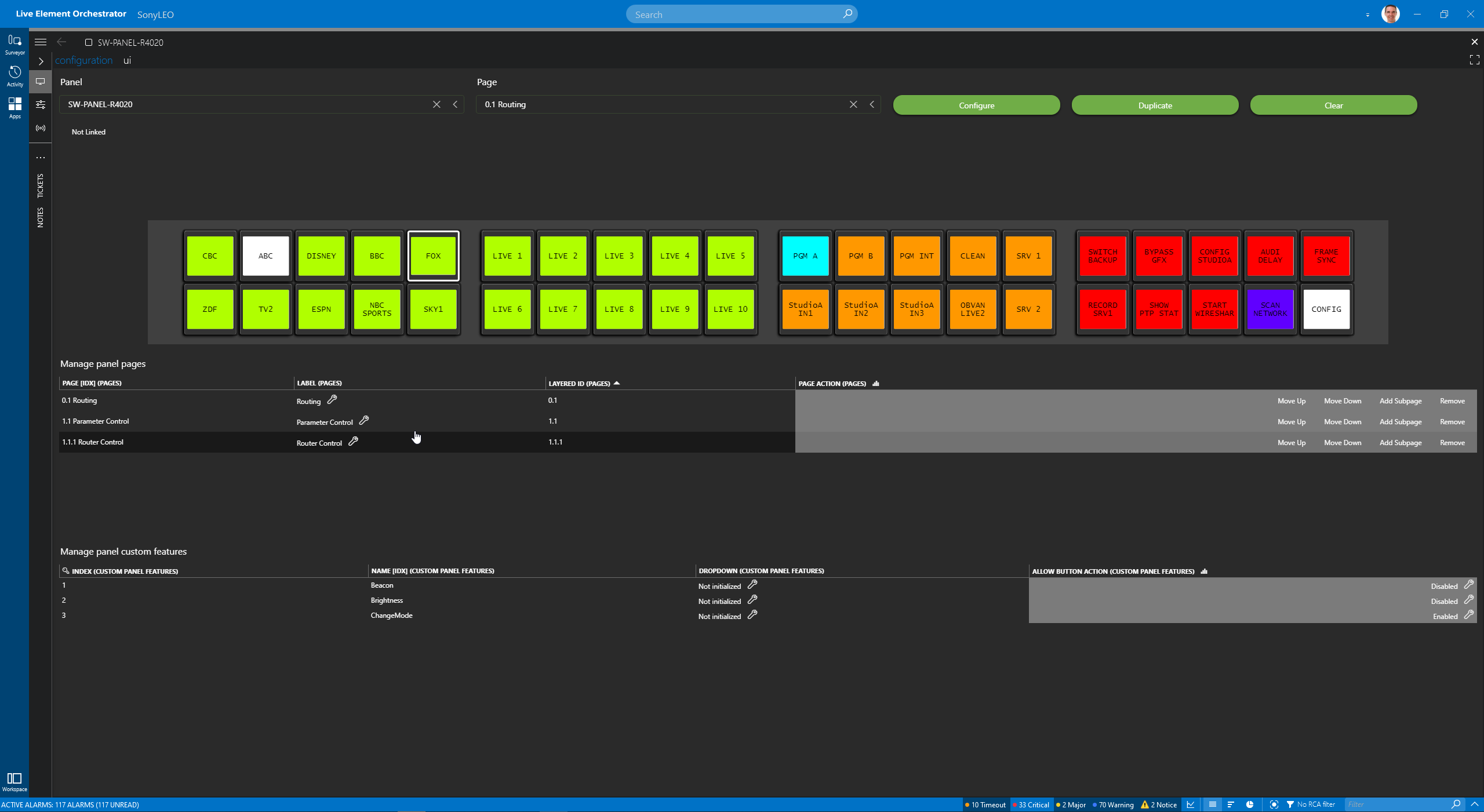1484x812 pixels.
Task: Tick the checkbox beside SW-PANEL-R4020 title
Action: [x=89, y=42]
